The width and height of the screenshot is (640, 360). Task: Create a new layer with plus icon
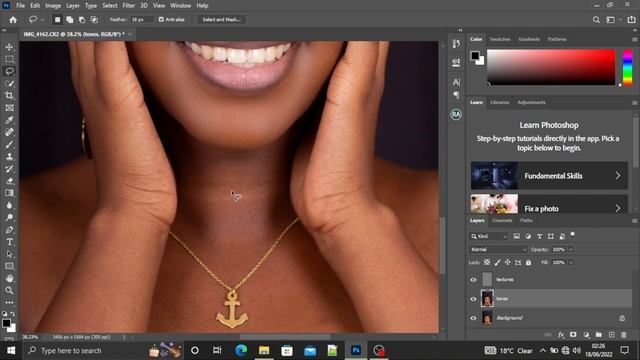point(611,335)
